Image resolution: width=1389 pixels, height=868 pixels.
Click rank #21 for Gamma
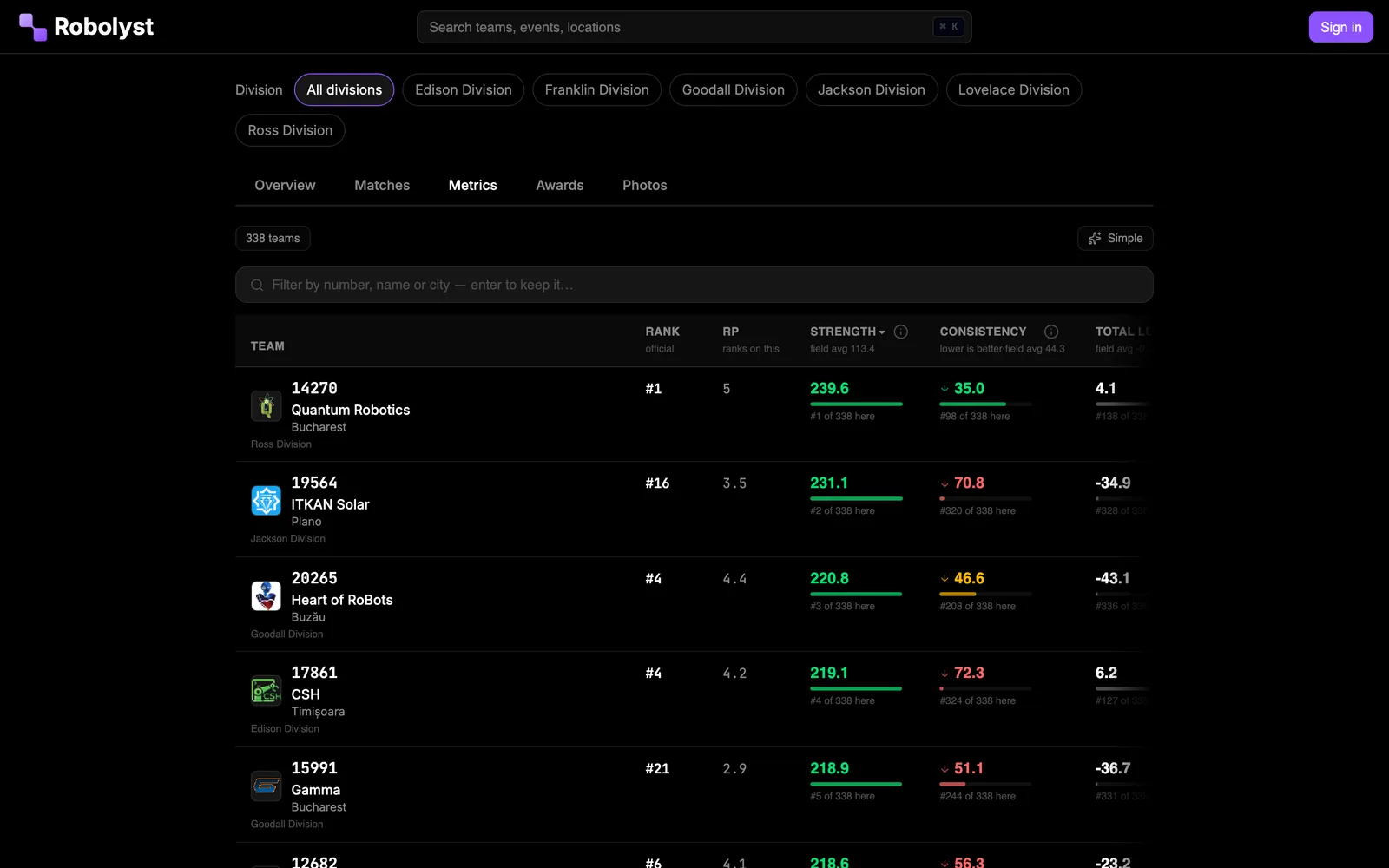pos(657,769)
